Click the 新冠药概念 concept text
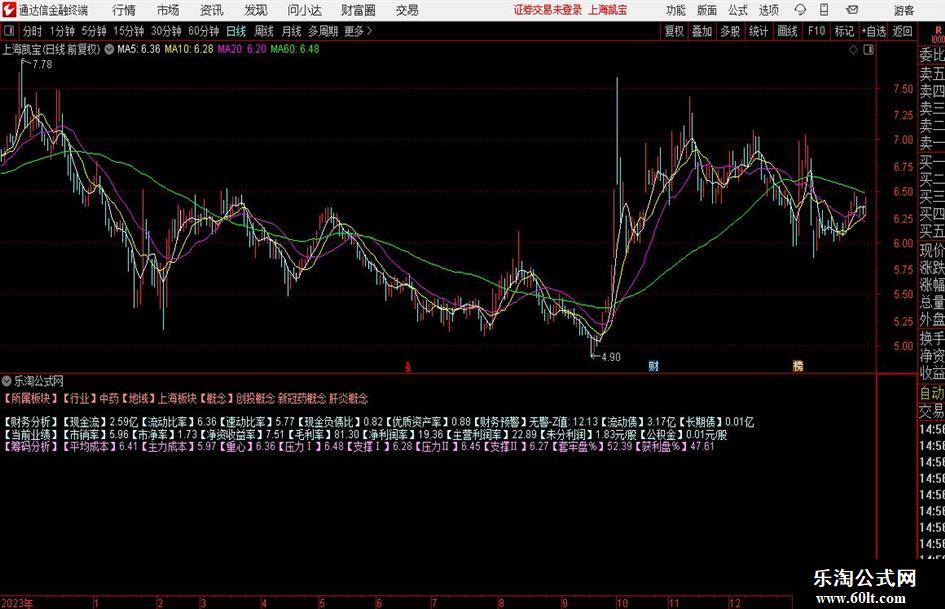Viewport: 945px width, 609px height. click(302, 399)
